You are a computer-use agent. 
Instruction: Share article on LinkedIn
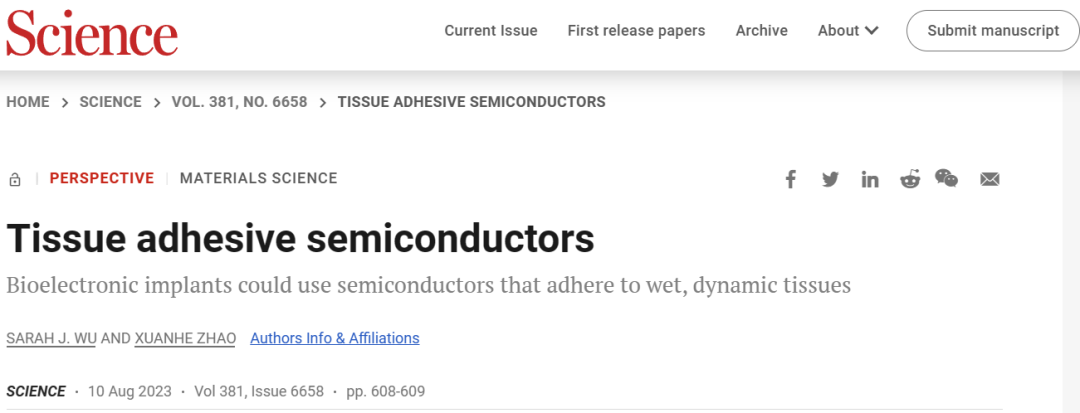(x=870, y=180)
